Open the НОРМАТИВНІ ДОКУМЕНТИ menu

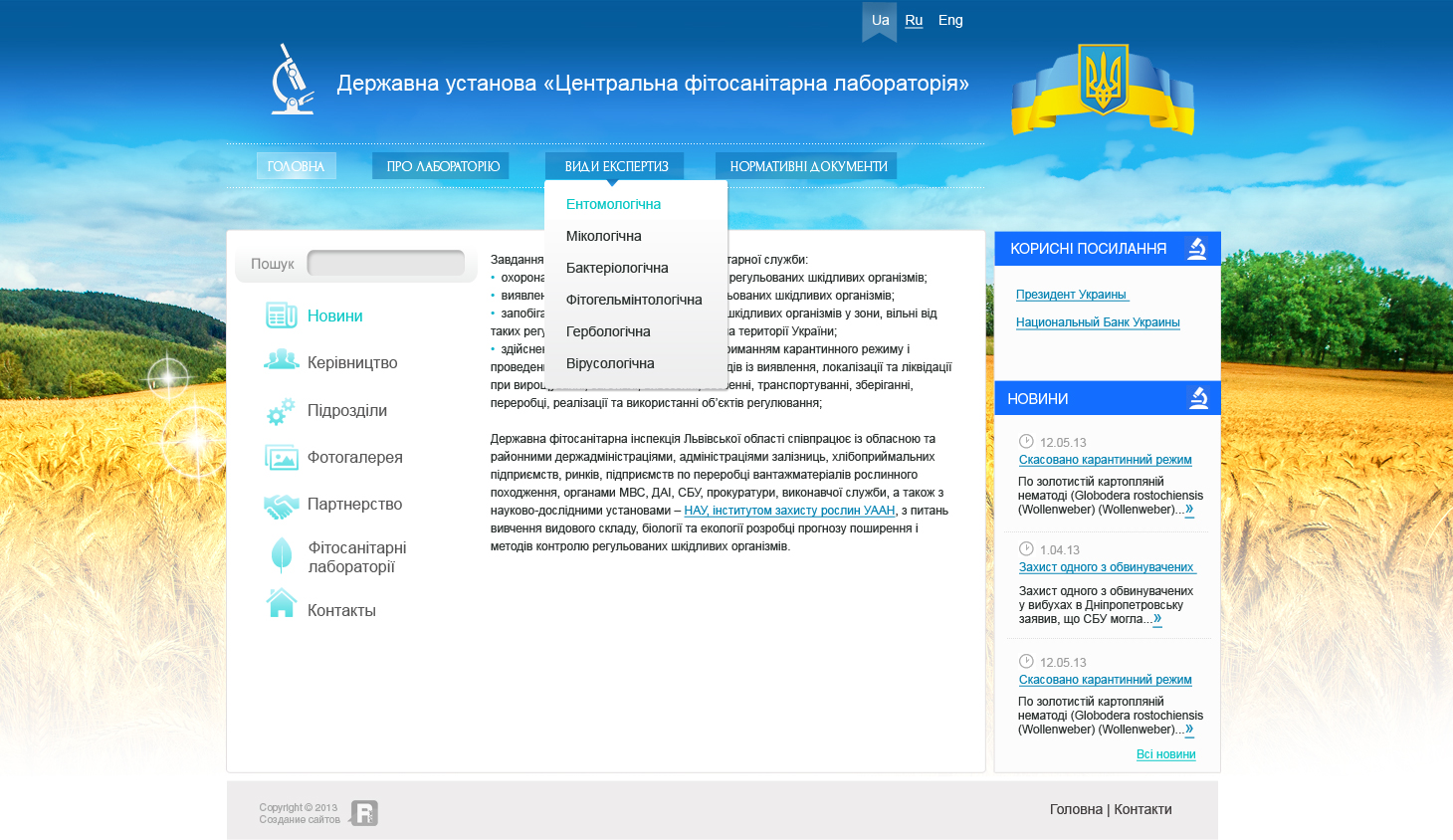pyautogui.click(x=807, y=166)
